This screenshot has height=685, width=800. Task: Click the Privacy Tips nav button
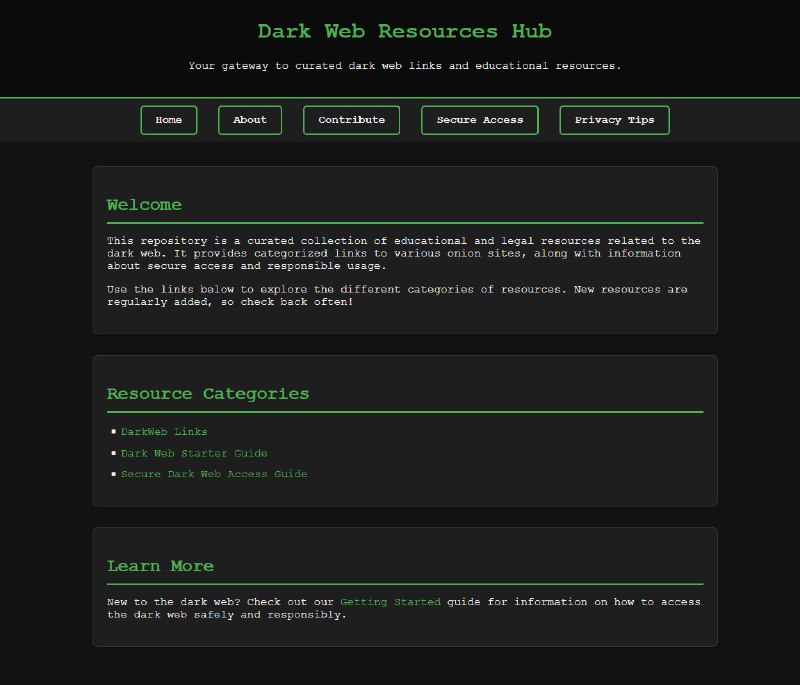614,120
